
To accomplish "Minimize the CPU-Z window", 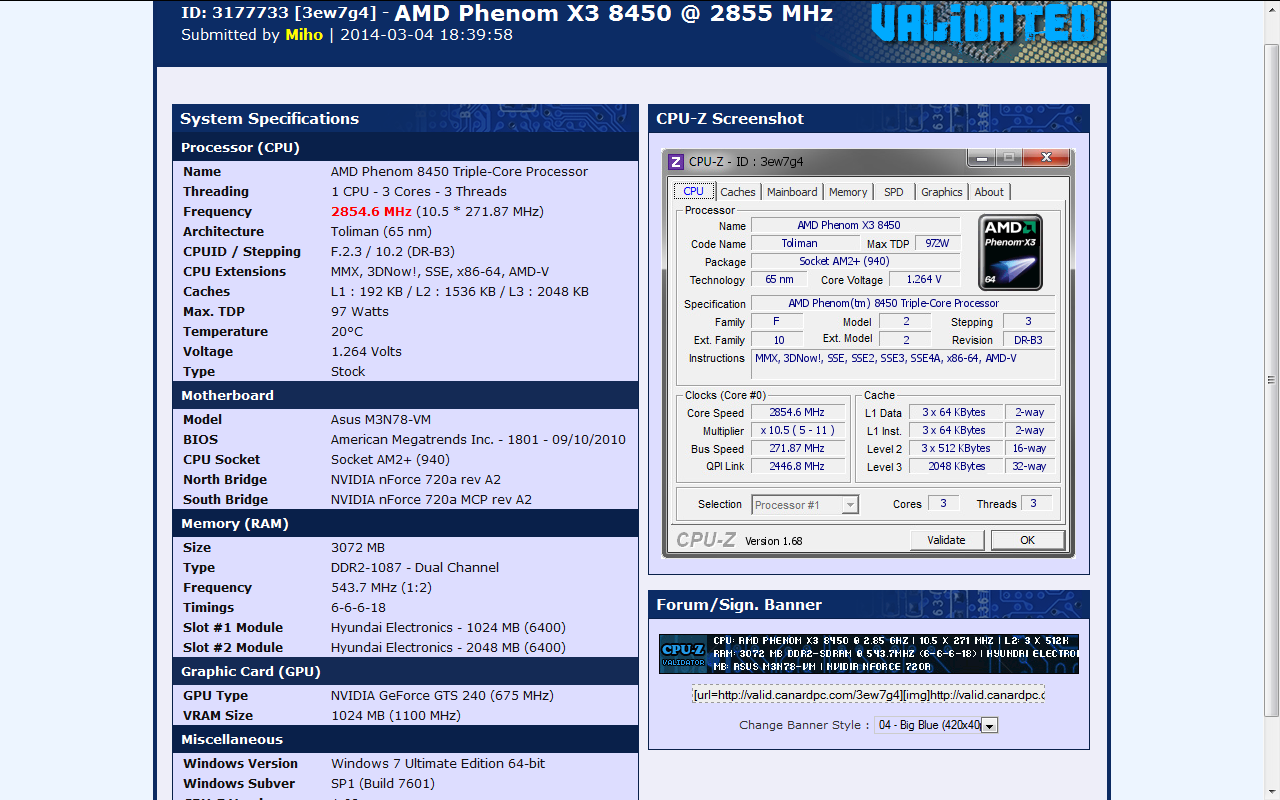I will click(x=980, y=158).
